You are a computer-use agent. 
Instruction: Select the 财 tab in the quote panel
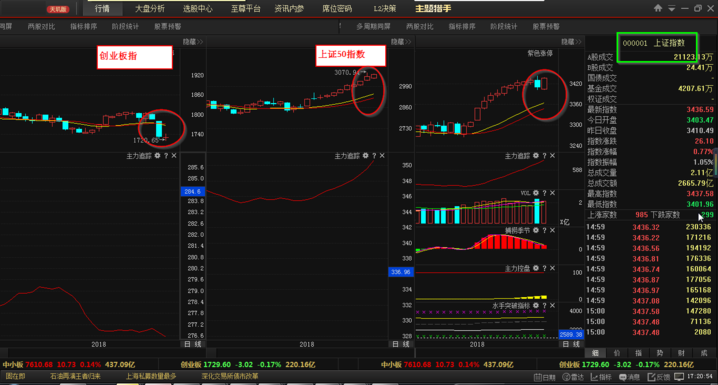681,353
